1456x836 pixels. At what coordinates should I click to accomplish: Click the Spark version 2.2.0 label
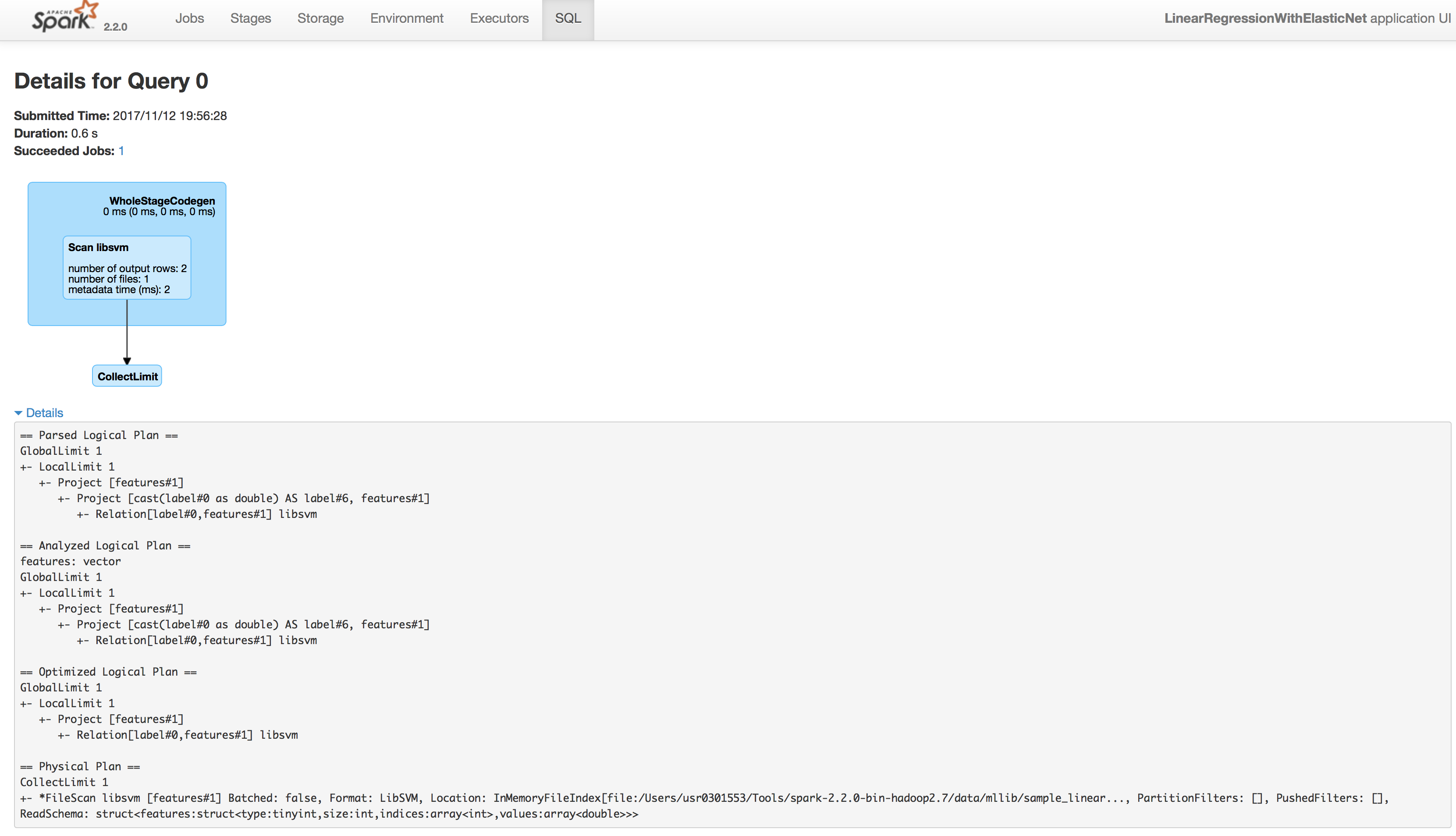115,26
